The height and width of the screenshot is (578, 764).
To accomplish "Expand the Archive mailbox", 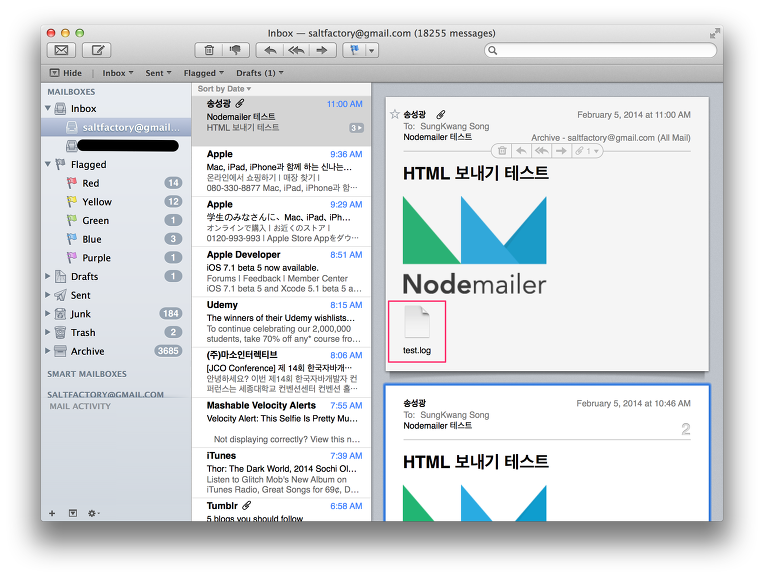I will (x=48, y=351).
